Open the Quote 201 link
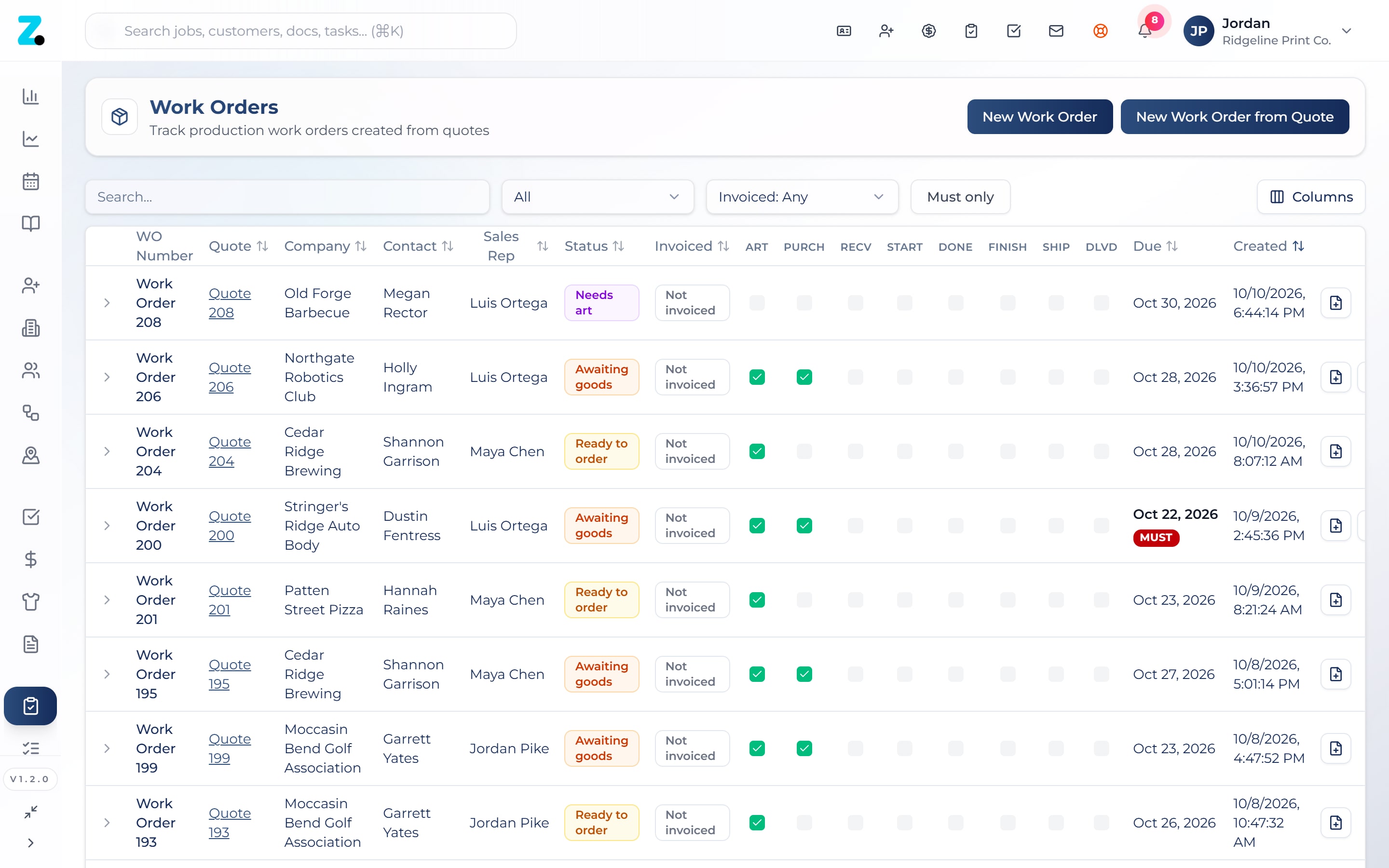1389x868 pixels. coord(230,600)
